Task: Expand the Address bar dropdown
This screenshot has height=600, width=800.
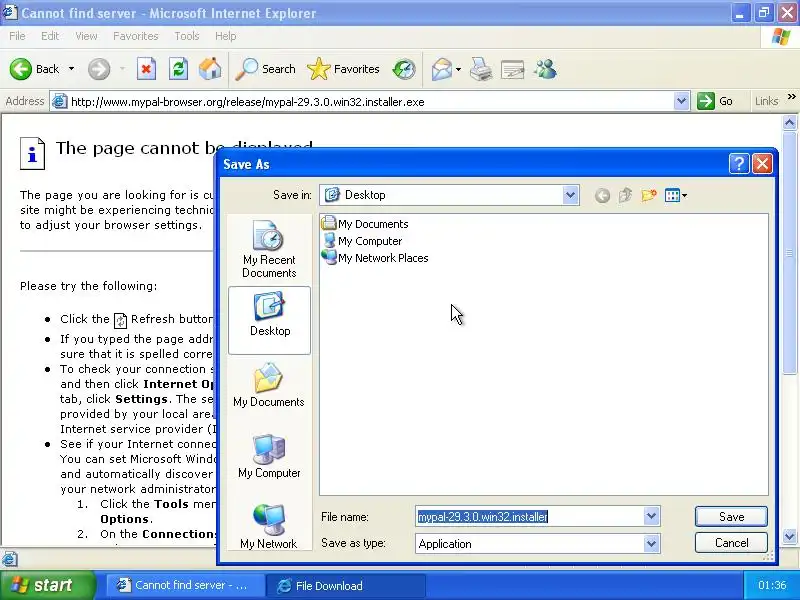Action: (x=681, y=102)
